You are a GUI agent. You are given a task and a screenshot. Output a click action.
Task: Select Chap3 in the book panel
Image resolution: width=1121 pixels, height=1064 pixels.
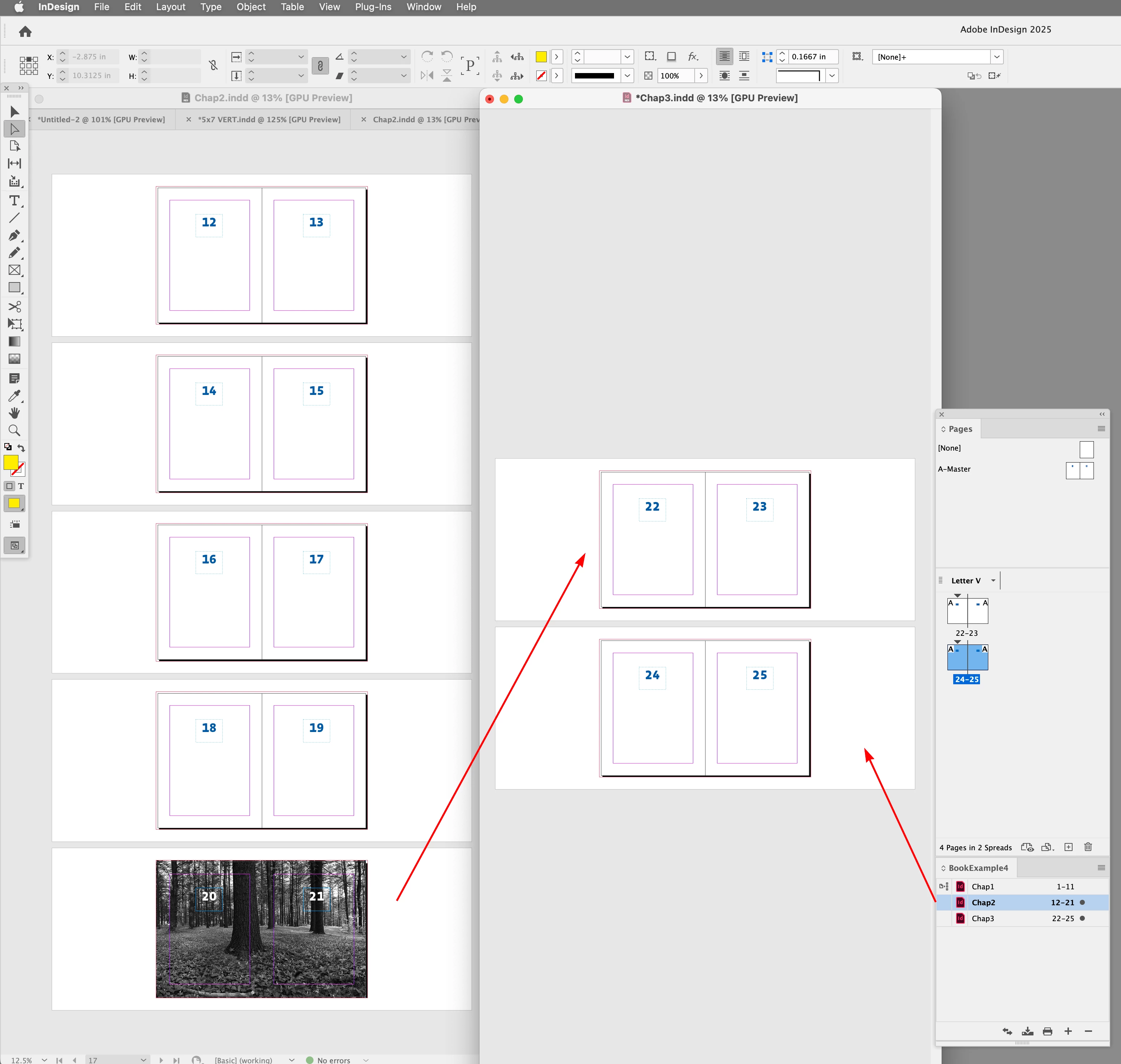(983, 918)
